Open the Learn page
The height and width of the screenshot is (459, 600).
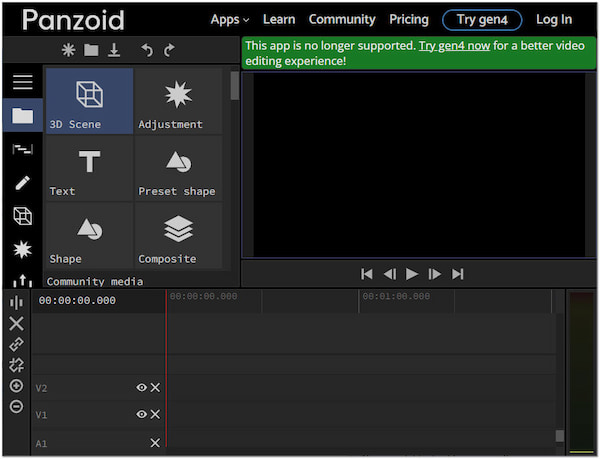click(279, 19)
